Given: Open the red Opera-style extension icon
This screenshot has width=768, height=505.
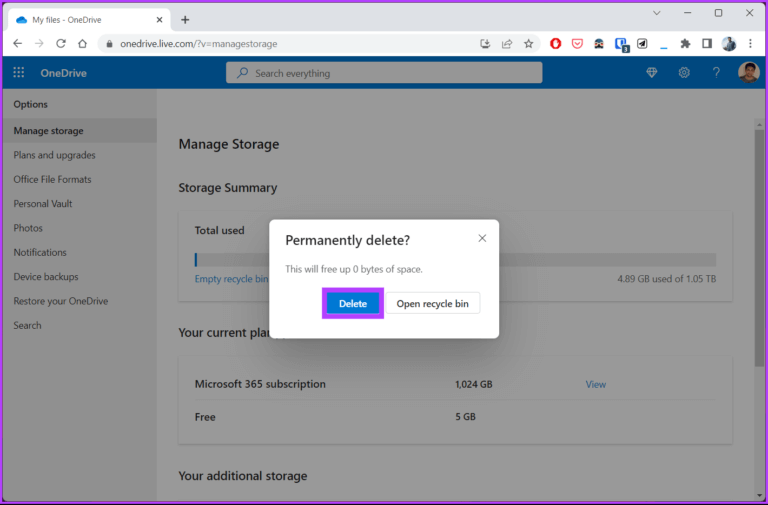Looking at the screenshot, I should pos(555,44).
